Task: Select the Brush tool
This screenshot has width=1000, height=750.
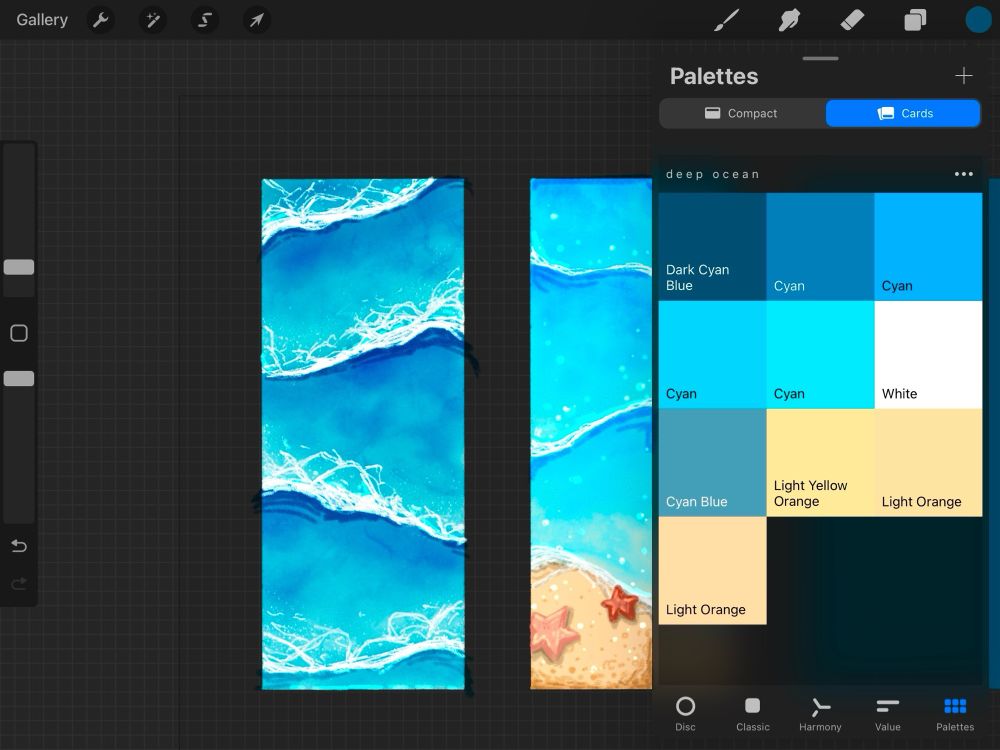Action: 727,20
